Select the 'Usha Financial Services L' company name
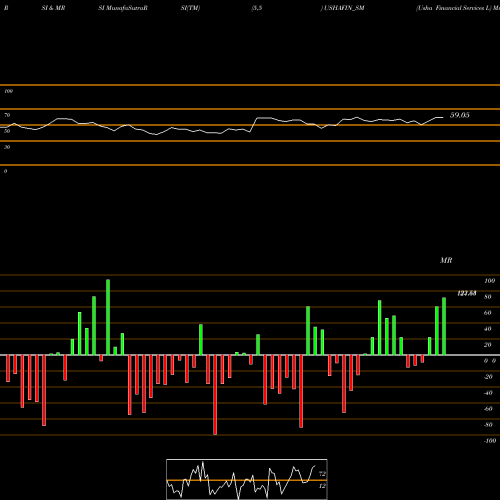This screenshot has height=500, width=500. tap(454, 8)
